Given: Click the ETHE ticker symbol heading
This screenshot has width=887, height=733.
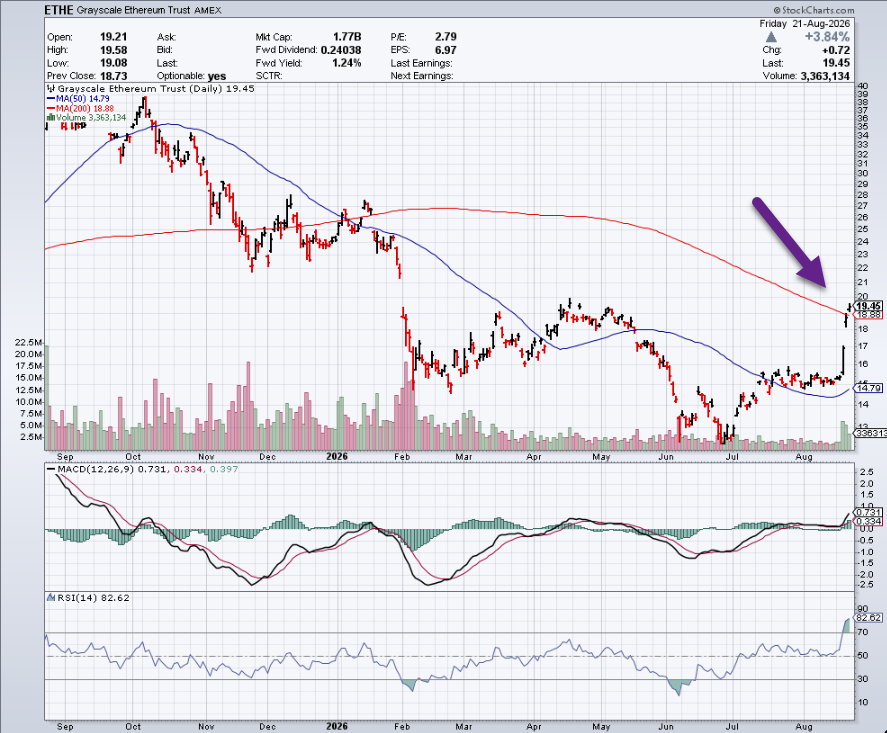Looking at the screenshot, I should 59,10.
